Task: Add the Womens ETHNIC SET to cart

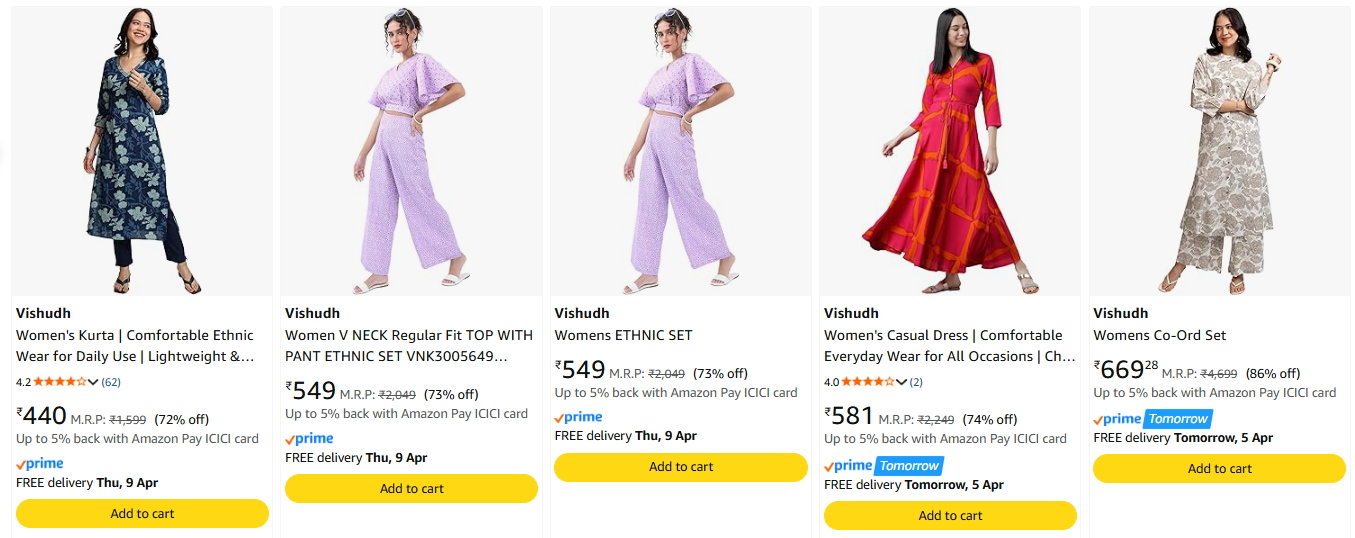Action: (681, 467)
